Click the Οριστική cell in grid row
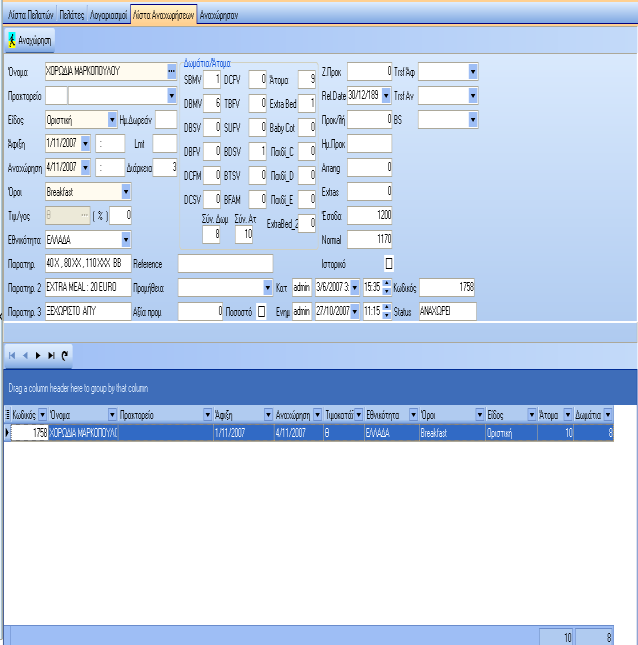This screenshot has height=645, width=638. [x=512, y=433]
